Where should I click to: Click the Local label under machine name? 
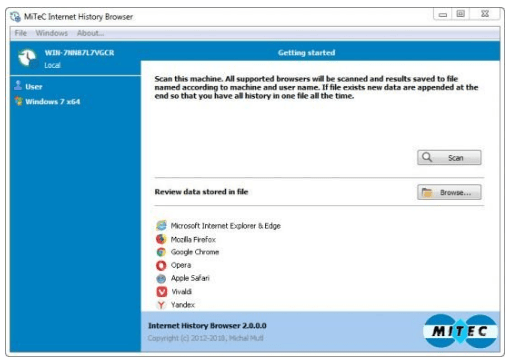click(52, 65)
